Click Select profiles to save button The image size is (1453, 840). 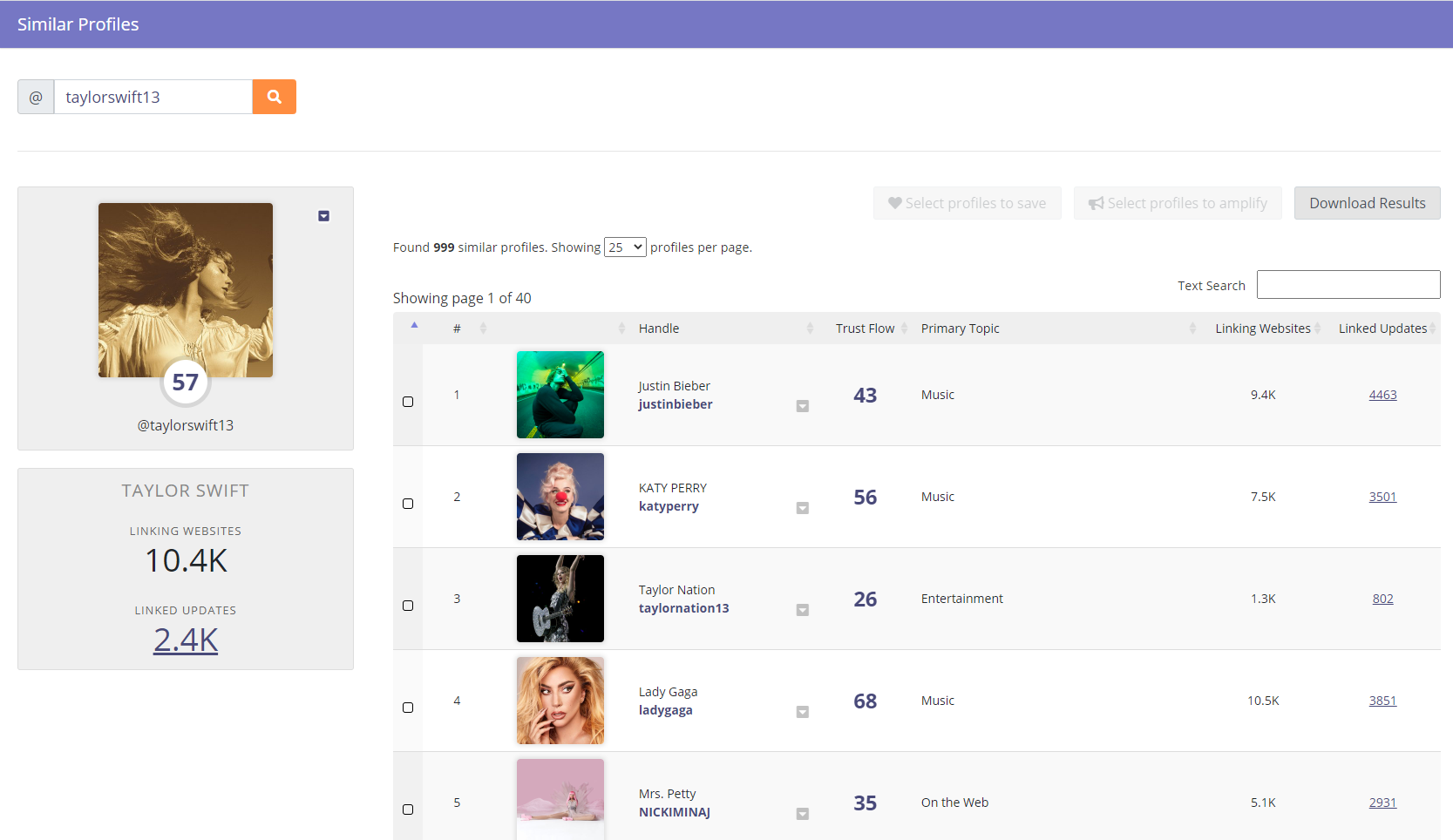tap(967, 203)
